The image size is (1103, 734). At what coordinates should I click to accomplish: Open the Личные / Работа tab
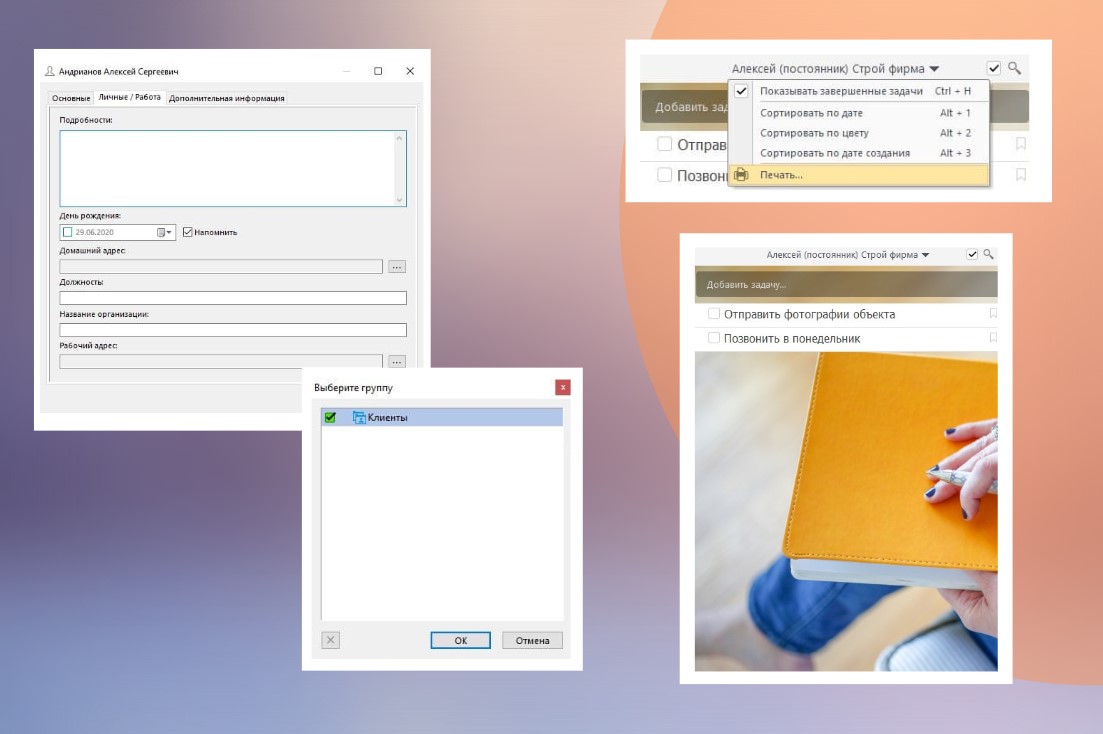129,97
